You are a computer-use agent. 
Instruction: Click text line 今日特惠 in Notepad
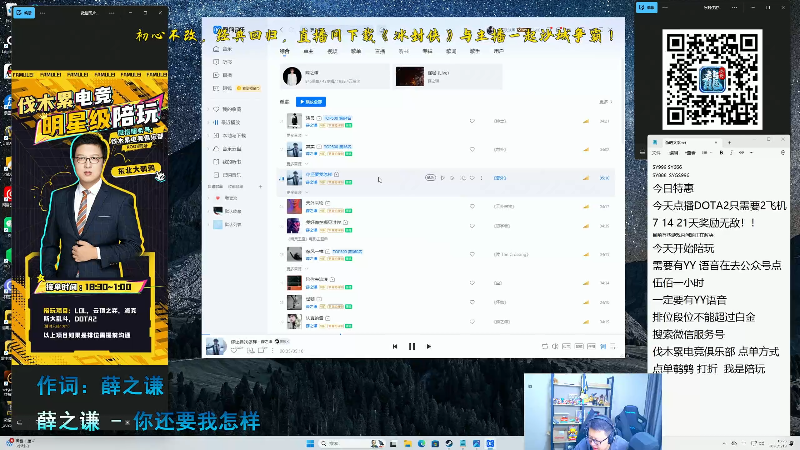pos(673,188)
